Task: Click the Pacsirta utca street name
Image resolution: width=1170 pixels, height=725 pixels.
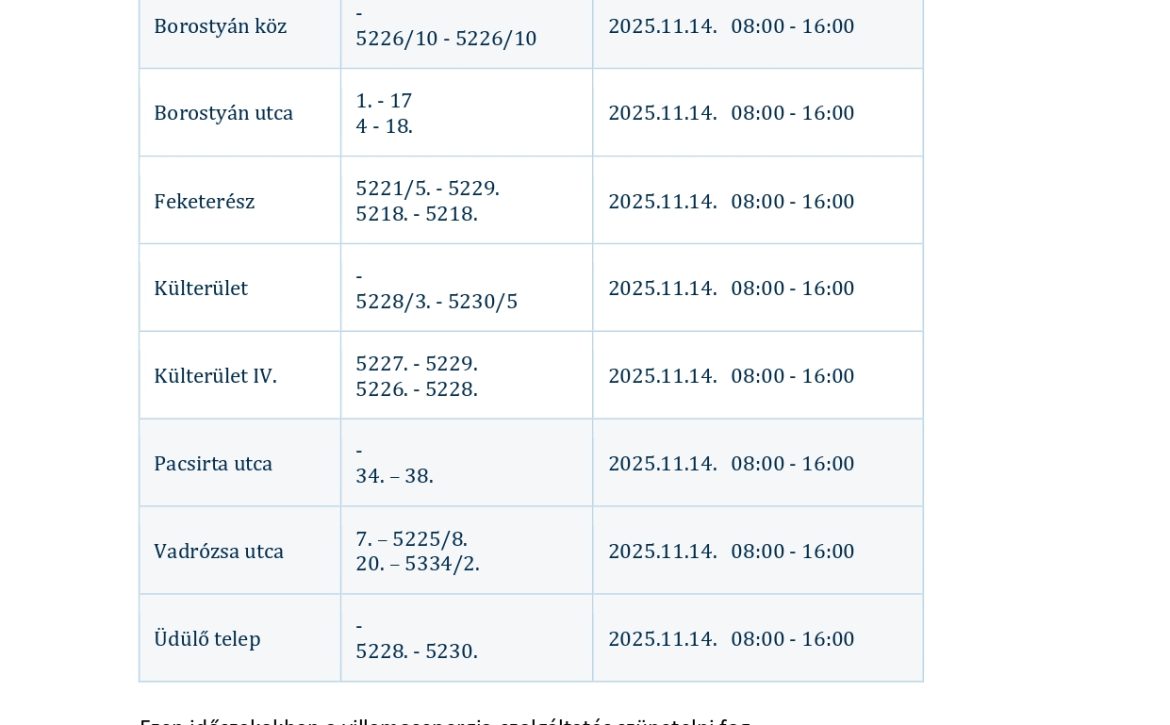Action: (x=213, y=464)
